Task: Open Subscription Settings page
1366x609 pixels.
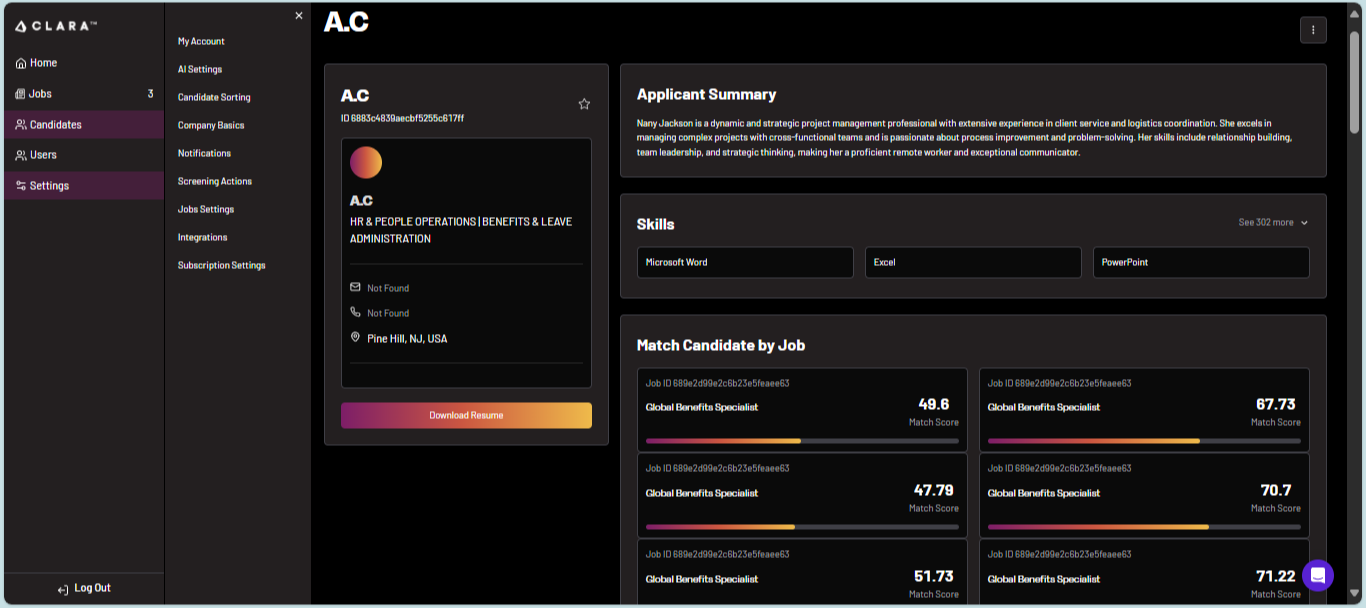Action: (x=221, y=266)
